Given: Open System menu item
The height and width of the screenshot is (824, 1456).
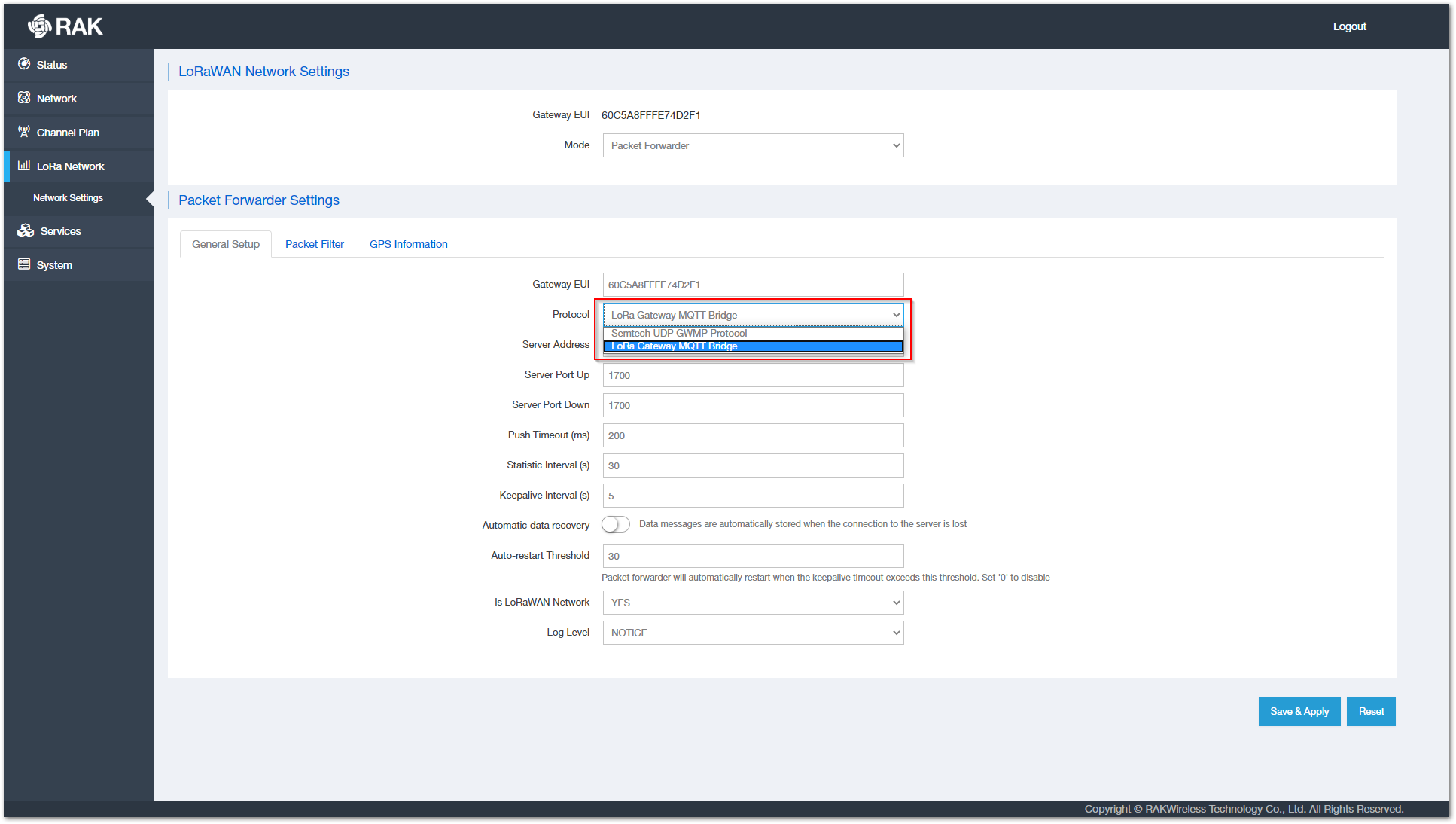Looking at the screenshot, I should (79, 265).
